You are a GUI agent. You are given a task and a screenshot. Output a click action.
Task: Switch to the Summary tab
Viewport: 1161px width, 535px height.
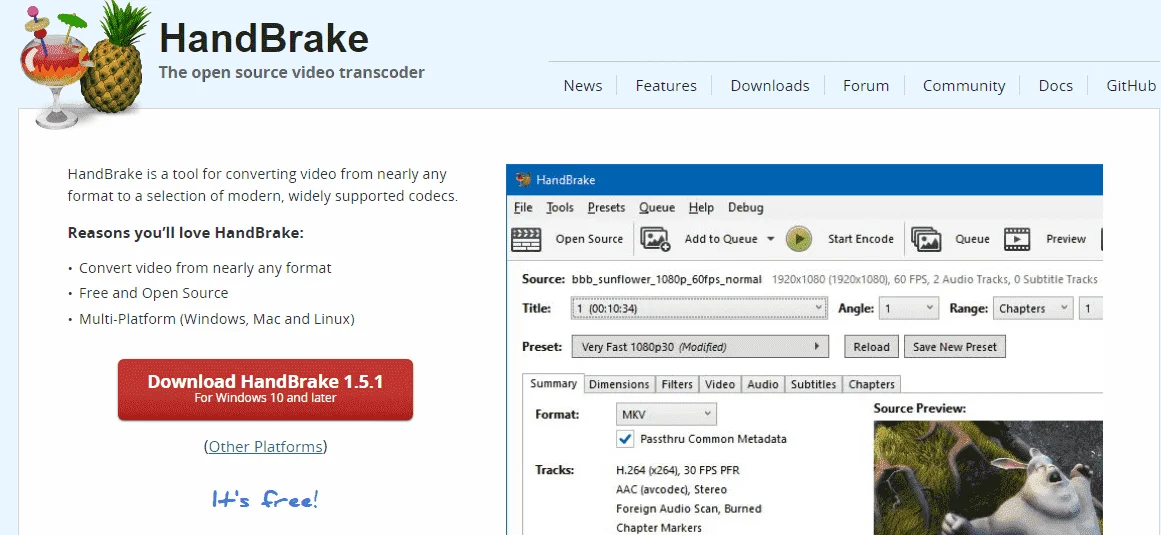tap(553, 383)
